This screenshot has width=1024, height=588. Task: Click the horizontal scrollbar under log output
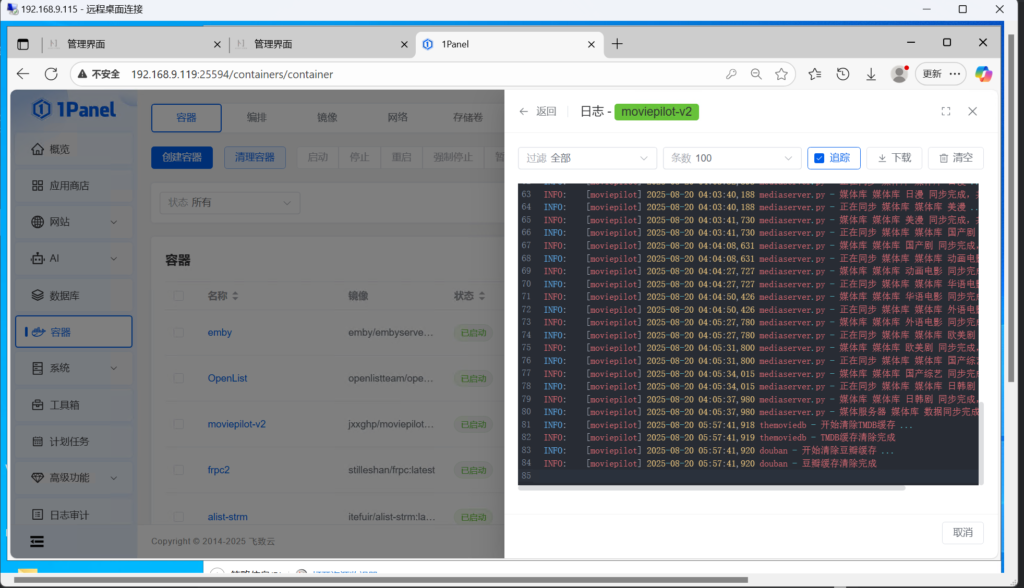coord(711,488)
